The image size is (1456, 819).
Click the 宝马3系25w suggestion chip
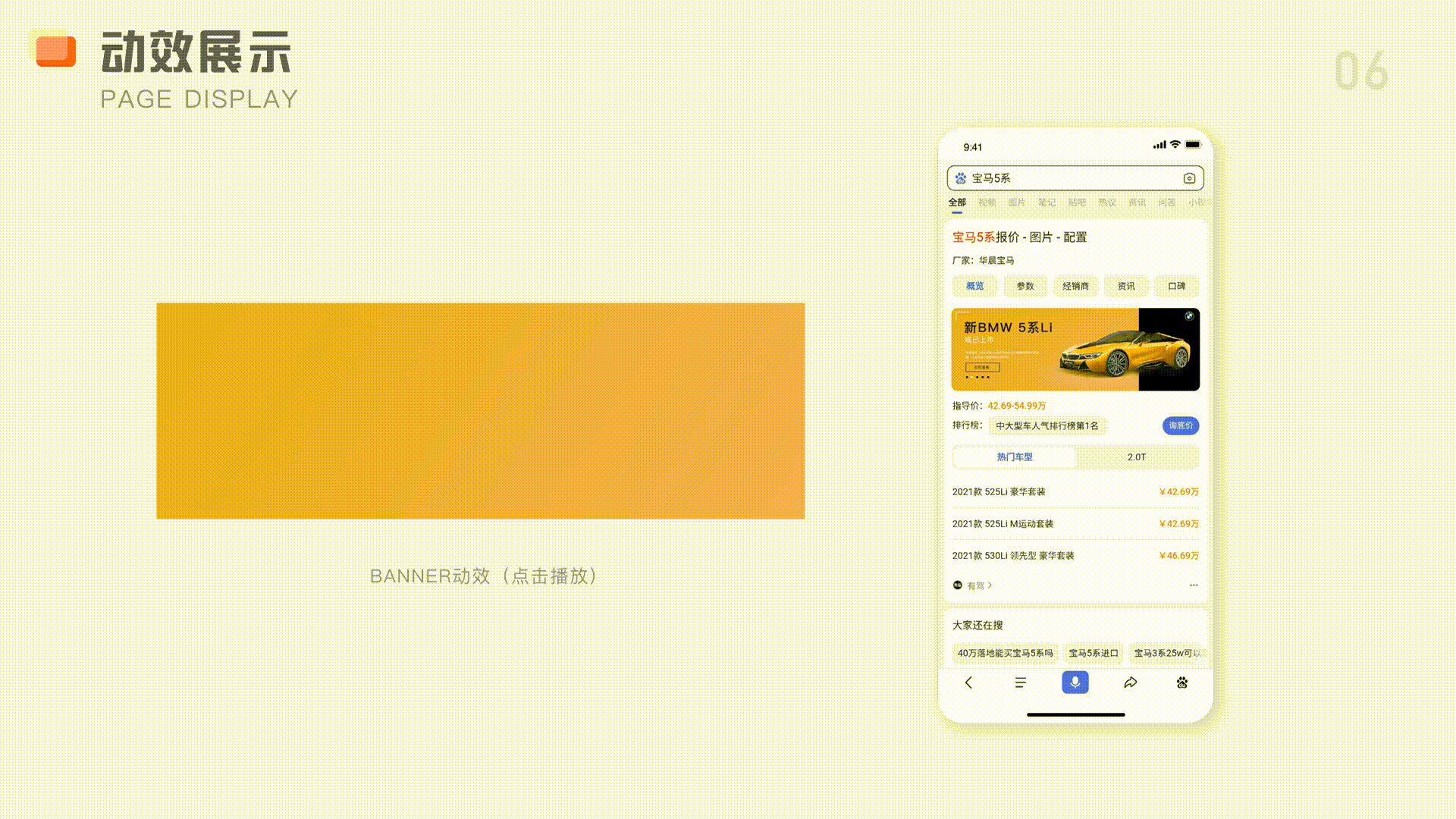coord(1168,653)
